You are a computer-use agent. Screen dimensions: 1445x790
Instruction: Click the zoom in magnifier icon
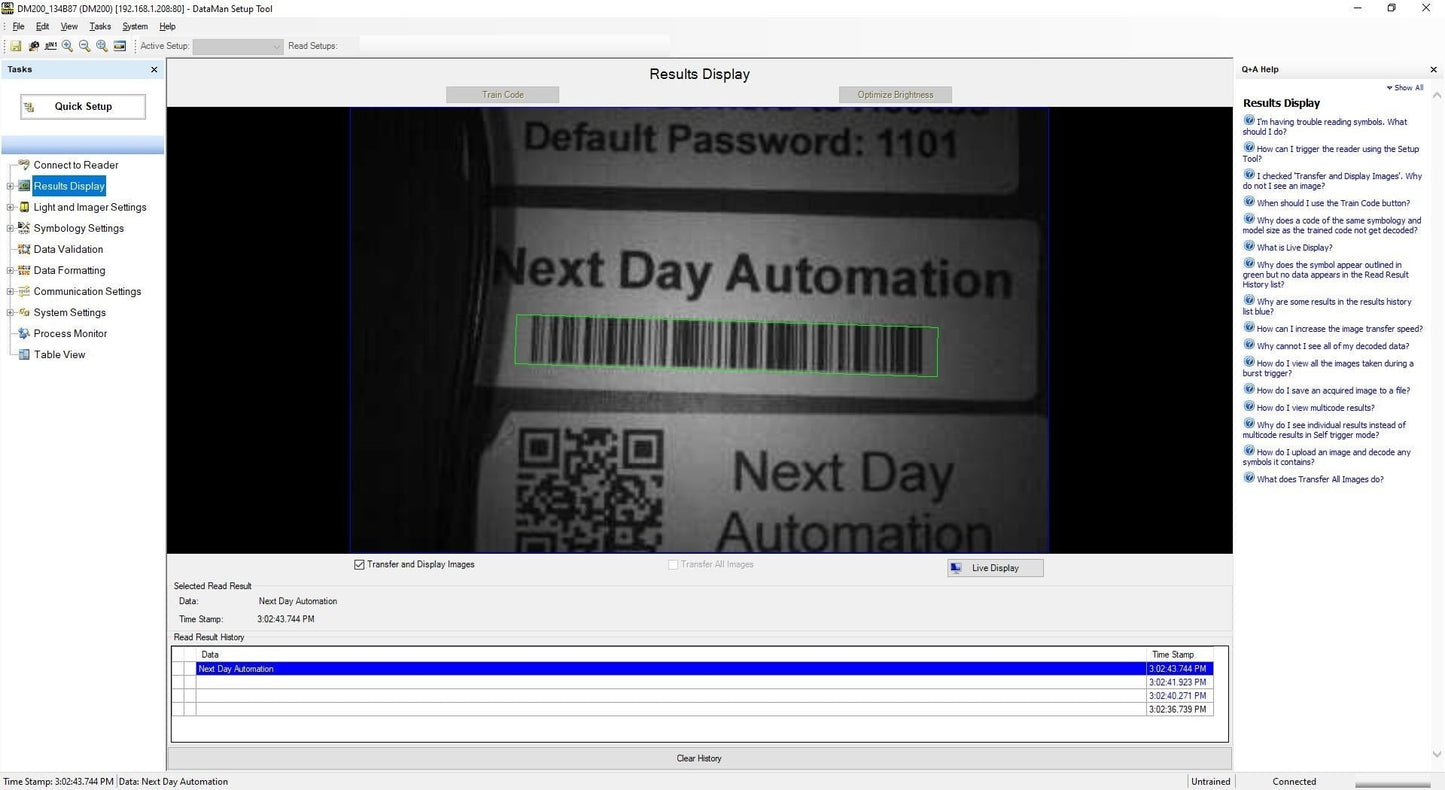(x=67, y=46)
